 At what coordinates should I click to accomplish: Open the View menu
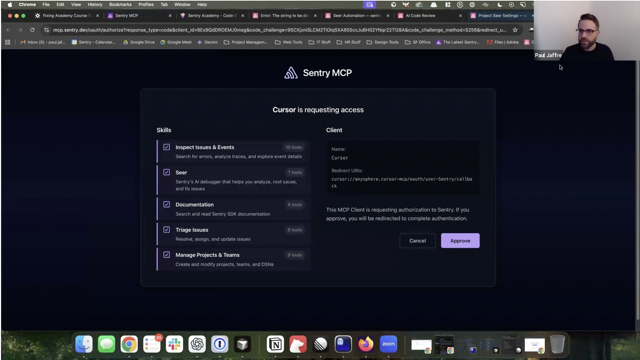coord(76,4)
